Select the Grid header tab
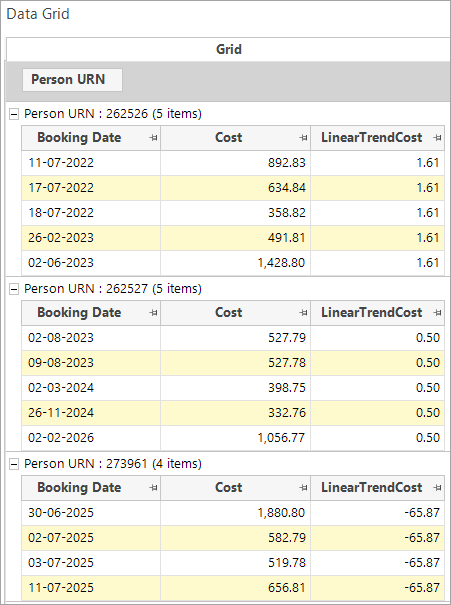451x605 pixels. coord(228,49)
